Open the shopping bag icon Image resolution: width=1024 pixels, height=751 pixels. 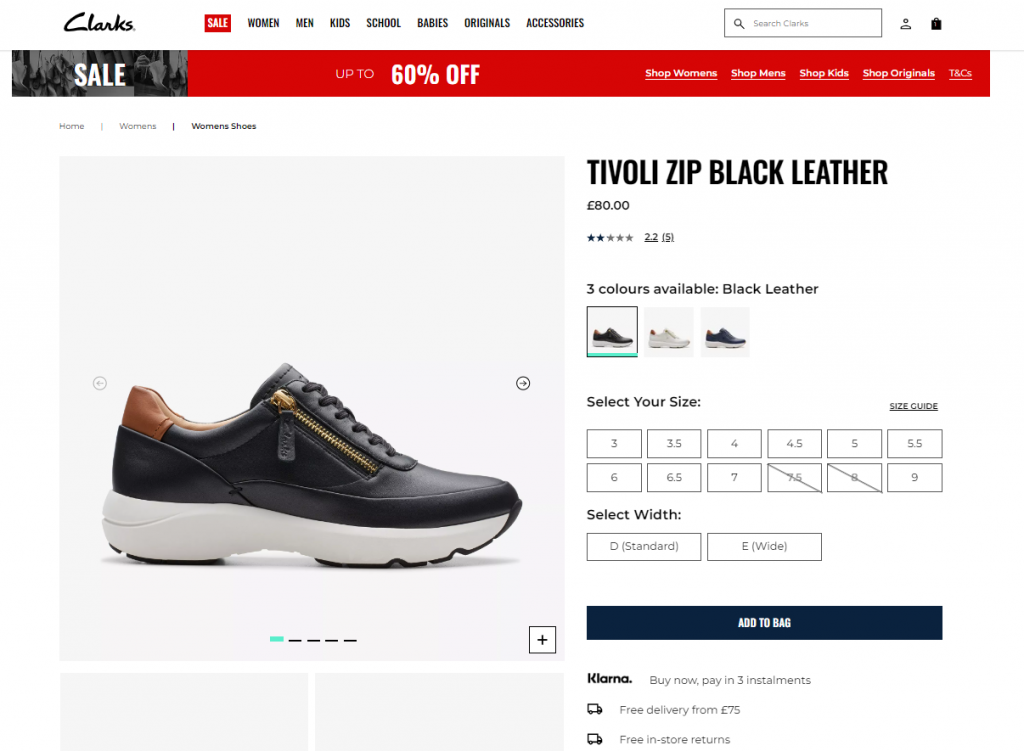(936, 24)
